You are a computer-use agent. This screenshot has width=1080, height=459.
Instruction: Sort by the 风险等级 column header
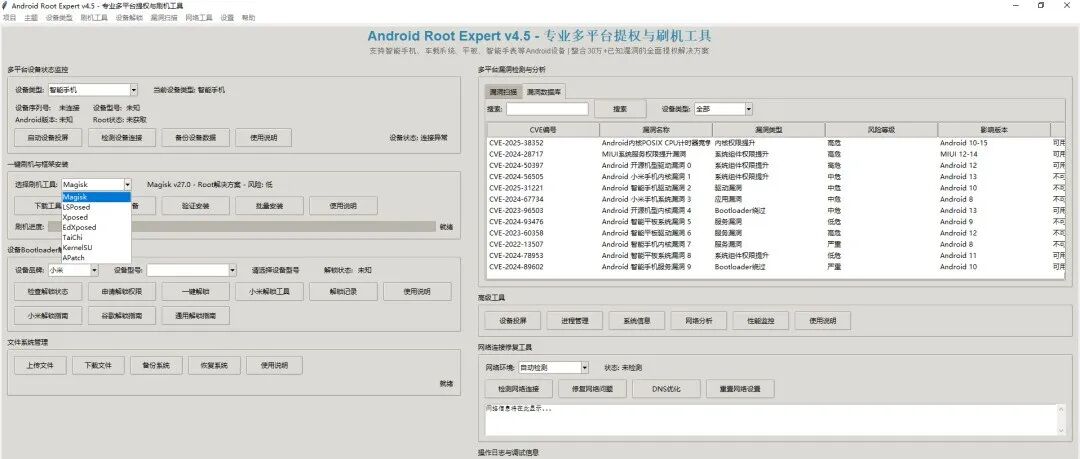tap(881, 130)
